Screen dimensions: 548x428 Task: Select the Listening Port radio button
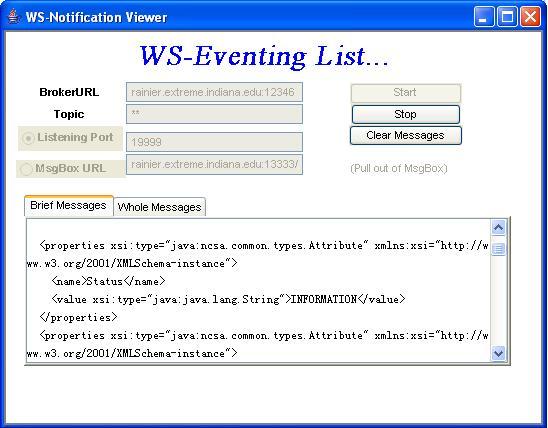pos(28,138)
